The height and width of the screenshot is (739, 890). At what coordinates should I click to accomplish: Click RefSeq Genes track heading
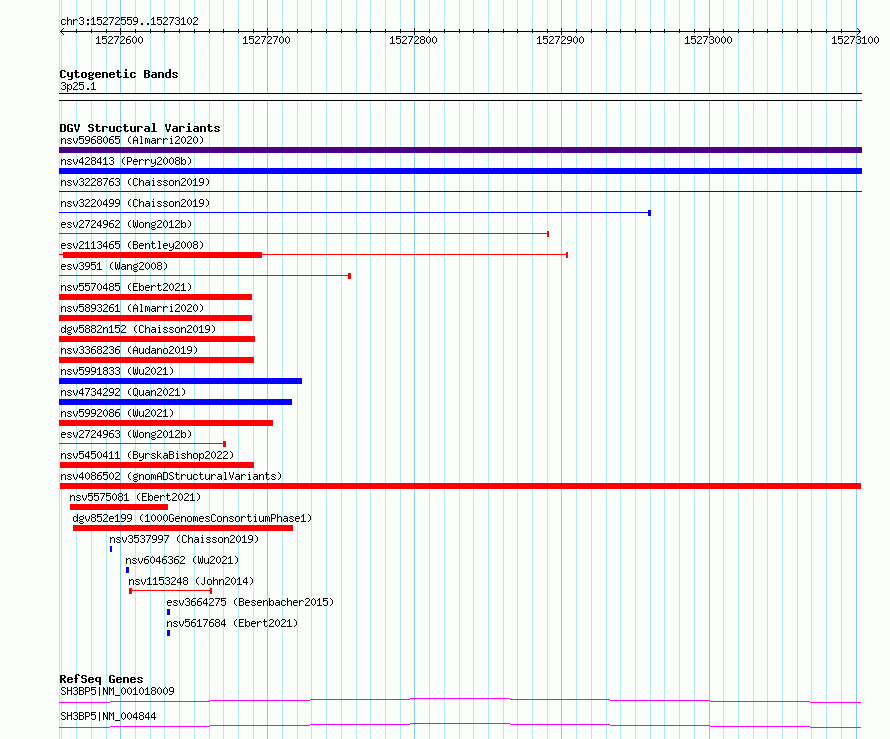click(x=101, y=679)
